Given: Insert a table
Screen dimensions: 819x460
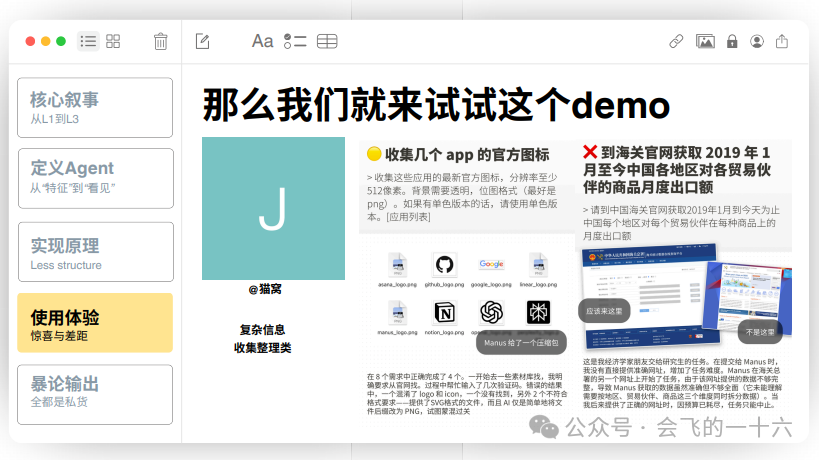Looking at the screenshot, I should click(x=327, y=41).
